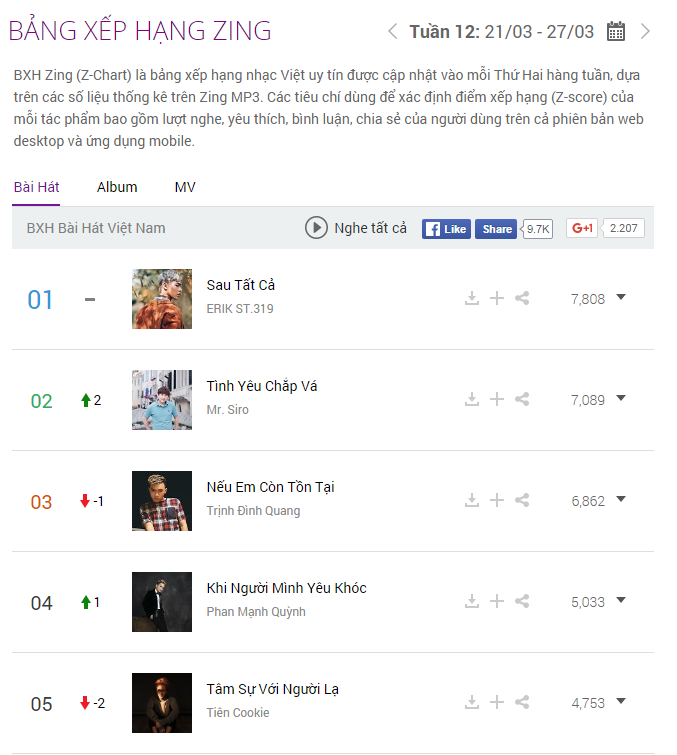Image resolution: width=677 pixels, height=755 pixels.
Task: Open the Tình Yêu Chắp Vá album thumbnail
Action: click(162, 400)
